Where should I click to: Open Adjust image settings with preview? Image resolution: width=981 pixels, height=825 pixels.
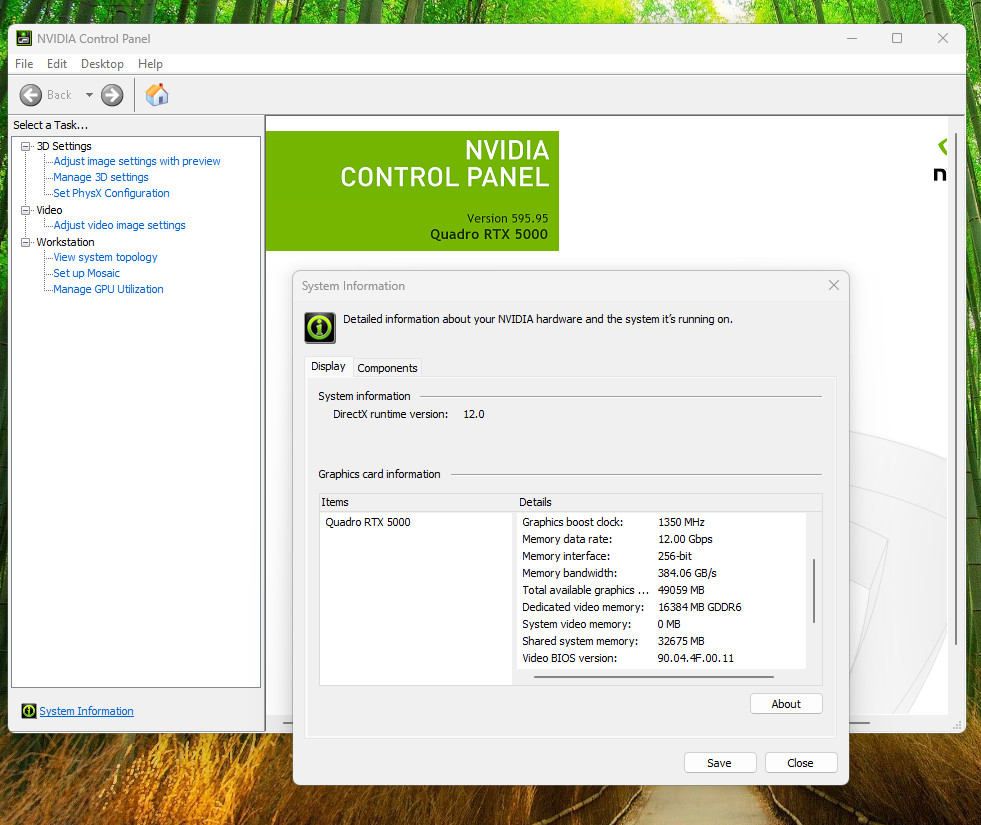(x=136, y=161)
